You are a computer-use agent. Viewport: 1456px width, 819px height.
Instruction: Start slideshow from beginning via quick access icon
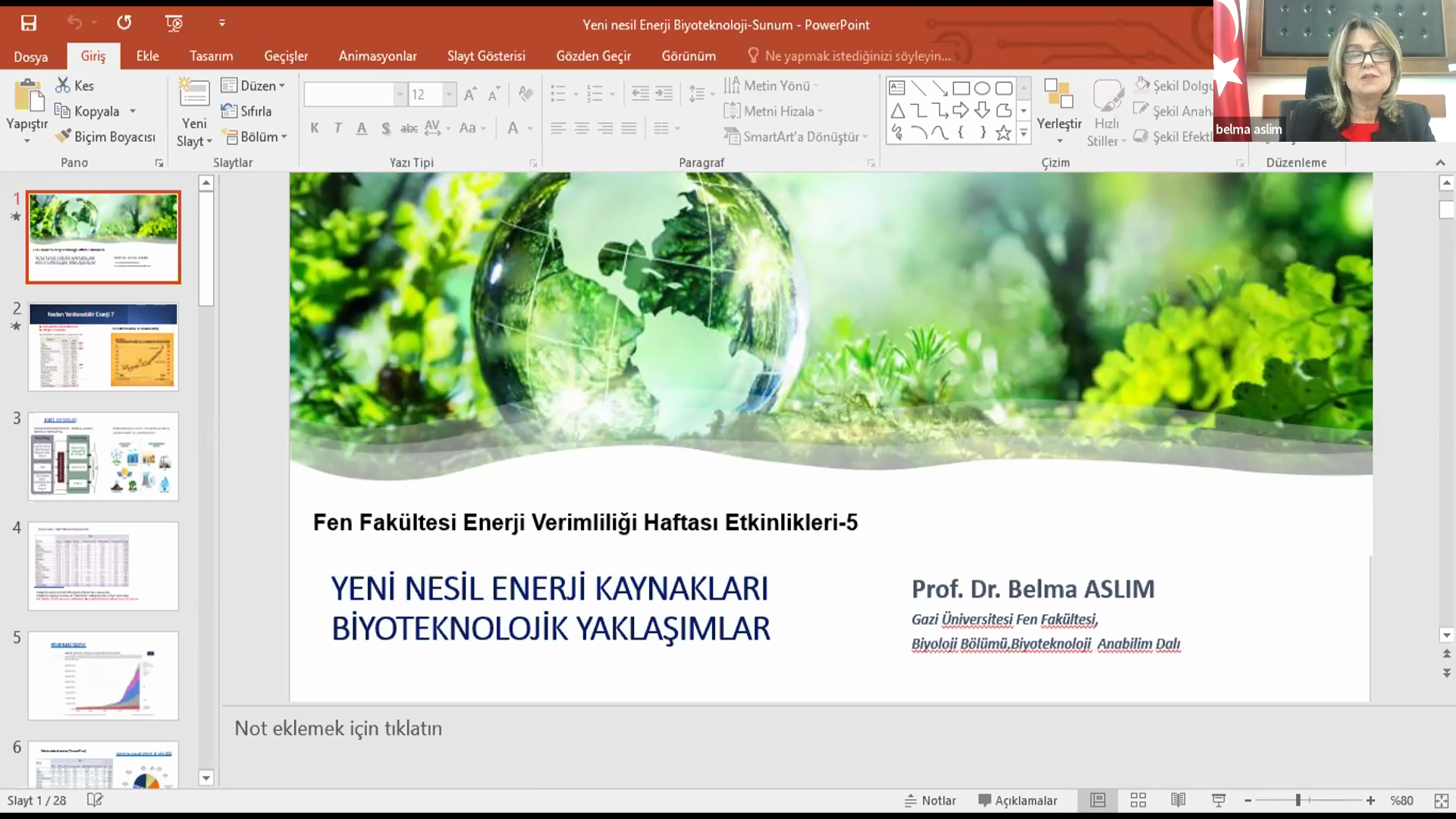(174, 24)
